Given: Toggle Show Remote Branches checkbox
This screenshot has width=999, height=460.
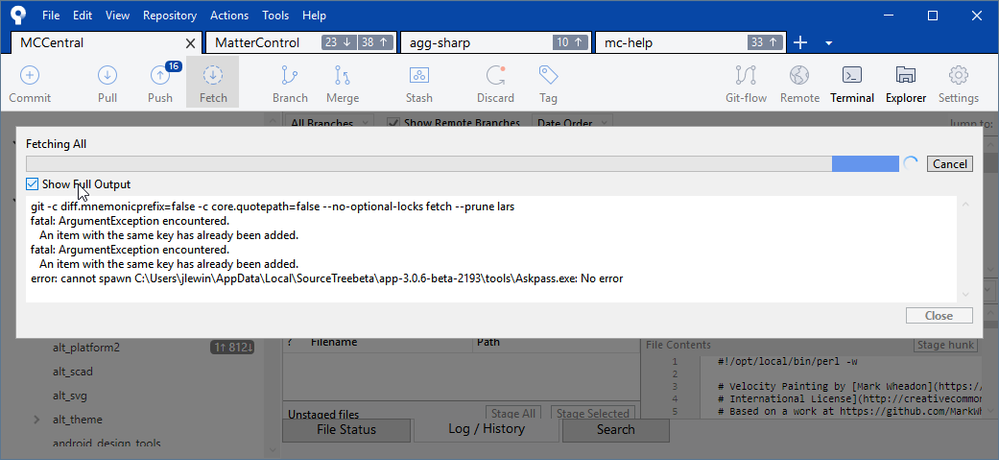Looking at the screenshot, I should click(393, 123).
